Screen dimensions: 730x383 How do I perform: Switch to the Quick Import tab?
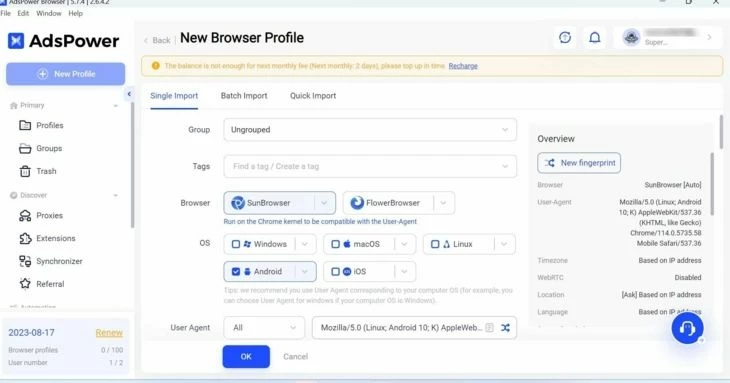click(x=313, y=96)
